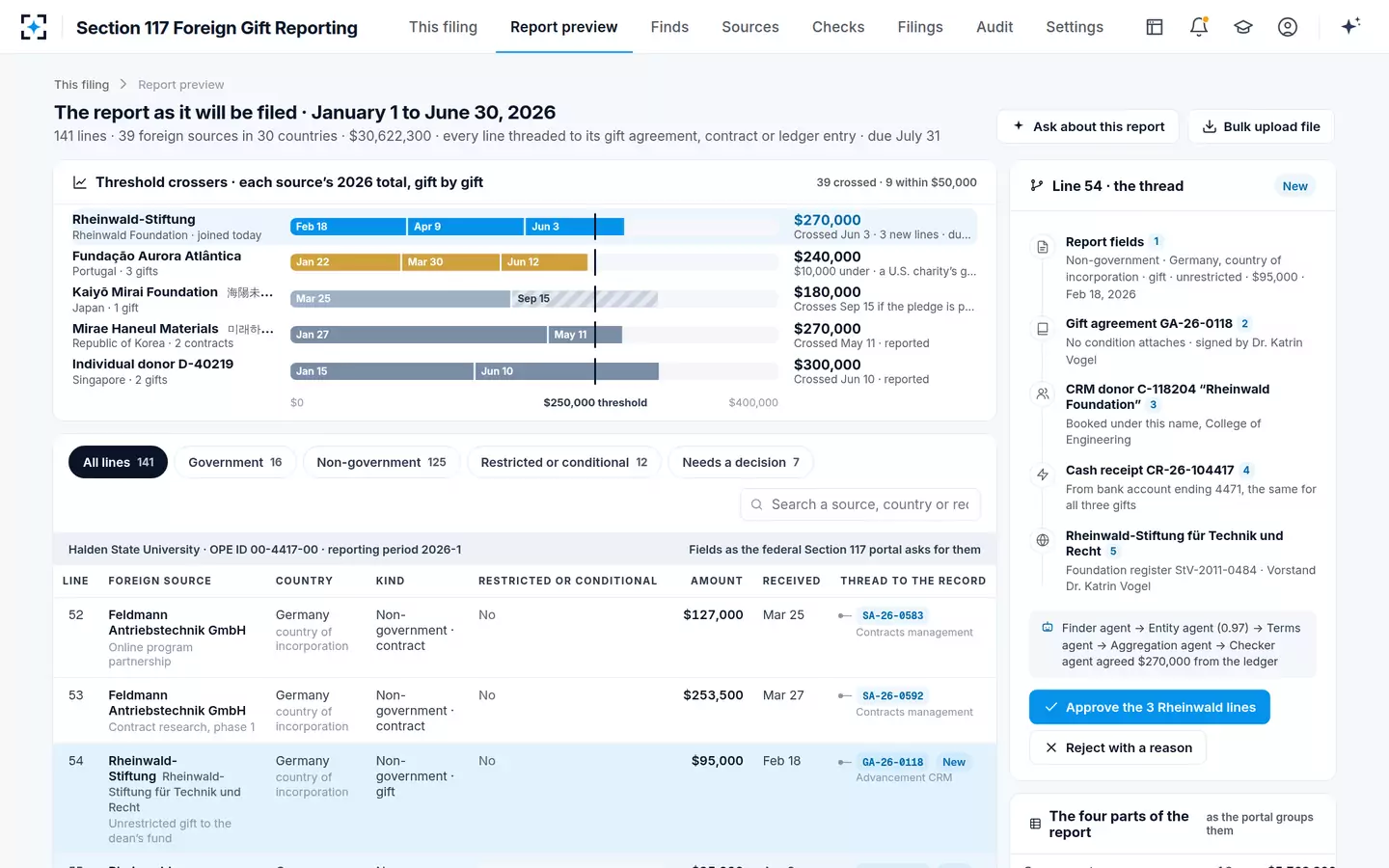The height and width of the screenshot is (868, 1389).
Task: Click the app logo icon
Action: click(34, 27)
